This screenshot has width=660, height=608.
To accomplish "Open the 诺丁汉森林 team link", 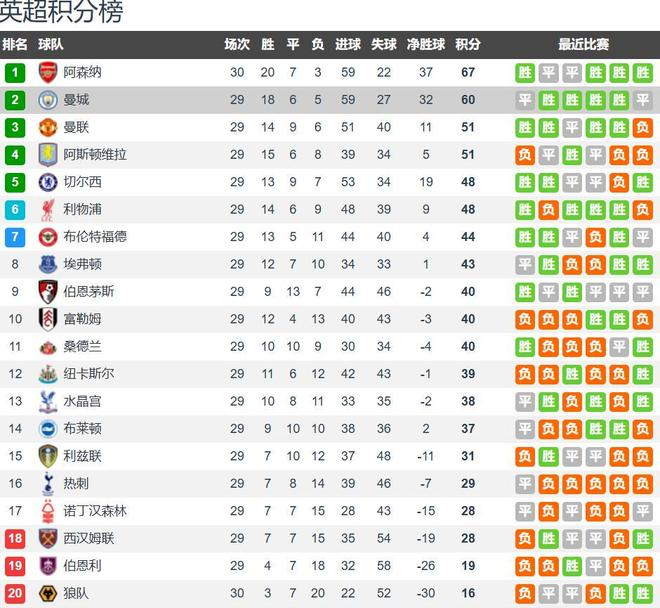I will tap(95, 511).
